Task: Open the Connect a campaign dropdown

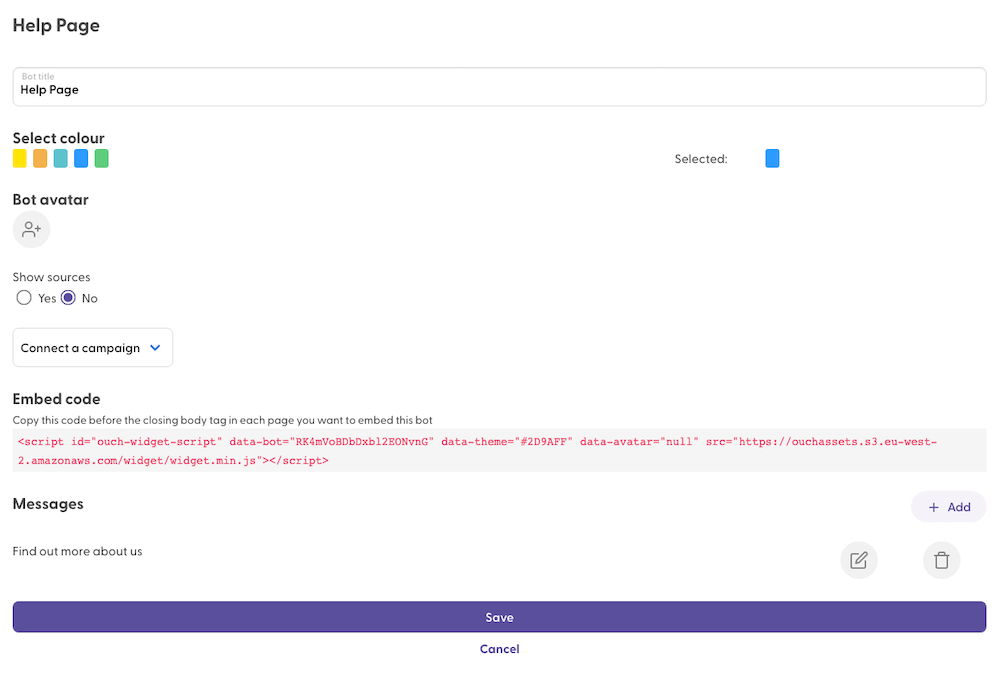Action: tap(92, 348)
